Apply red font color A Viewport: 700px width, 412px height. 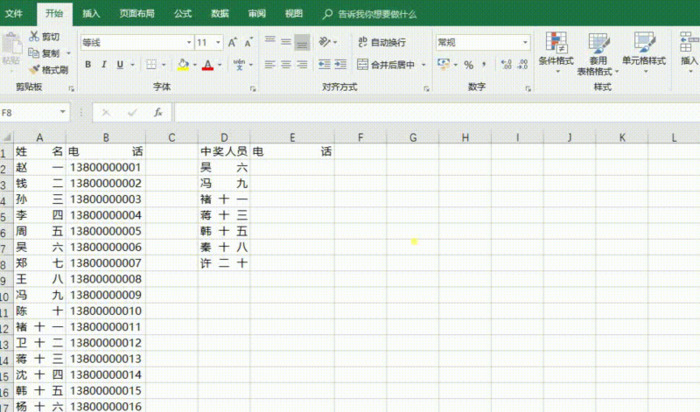click(x=208, y=65)
